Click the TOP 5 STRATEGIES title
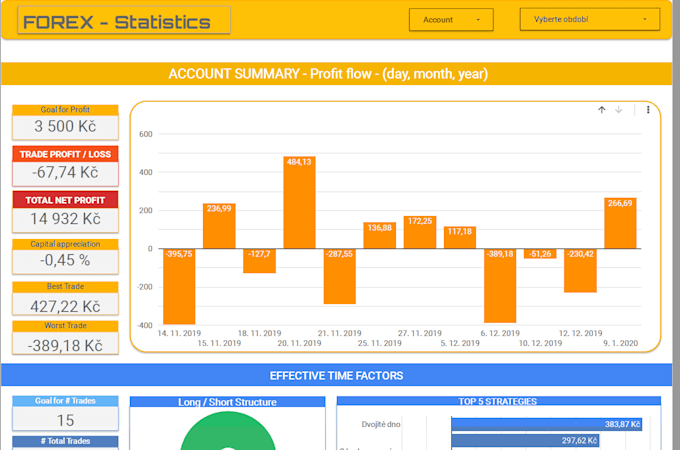 click(498, 401)
